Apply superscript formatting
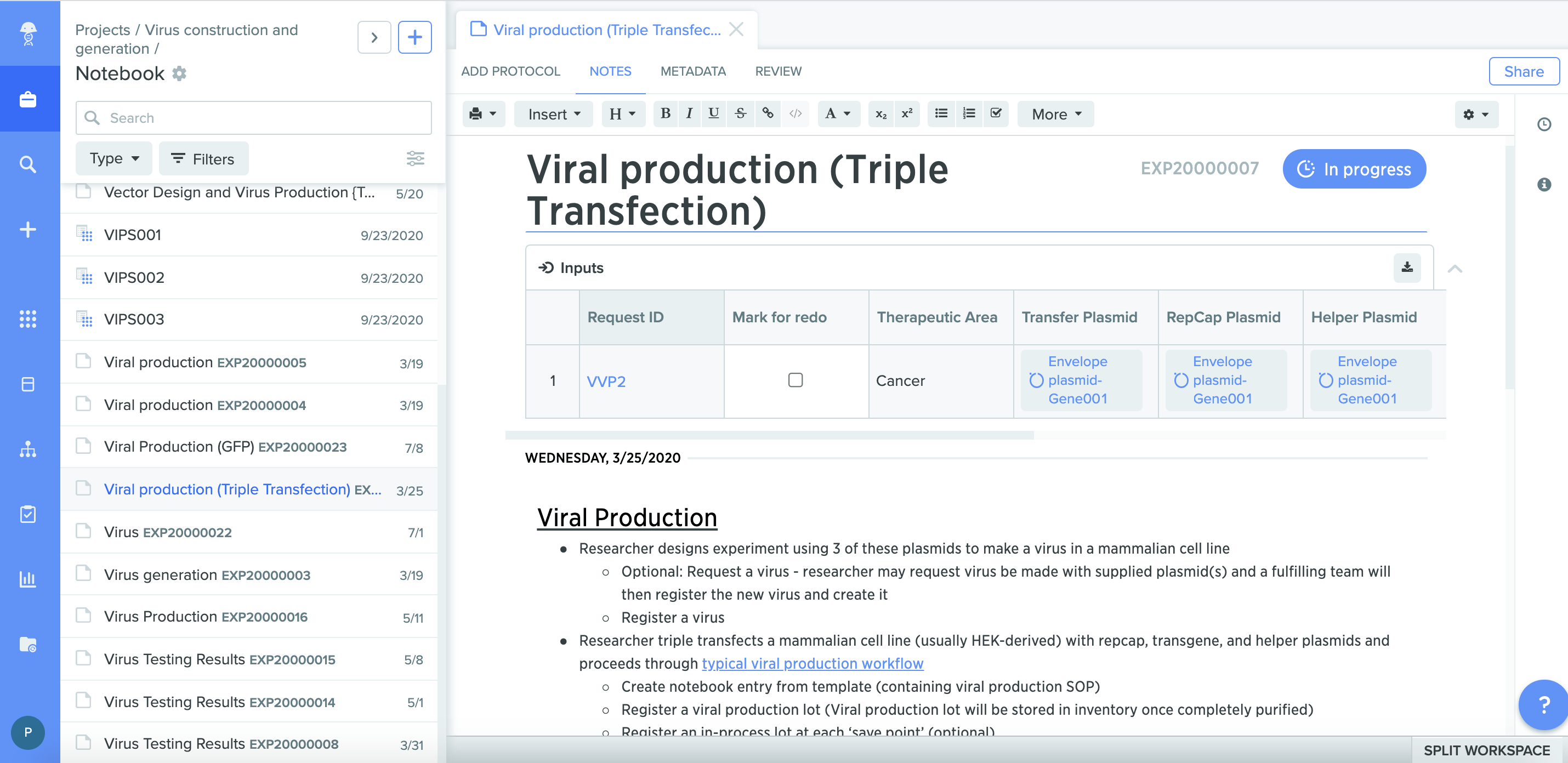The height and width of the screenshot is (763, 1568). pos(907,114)
